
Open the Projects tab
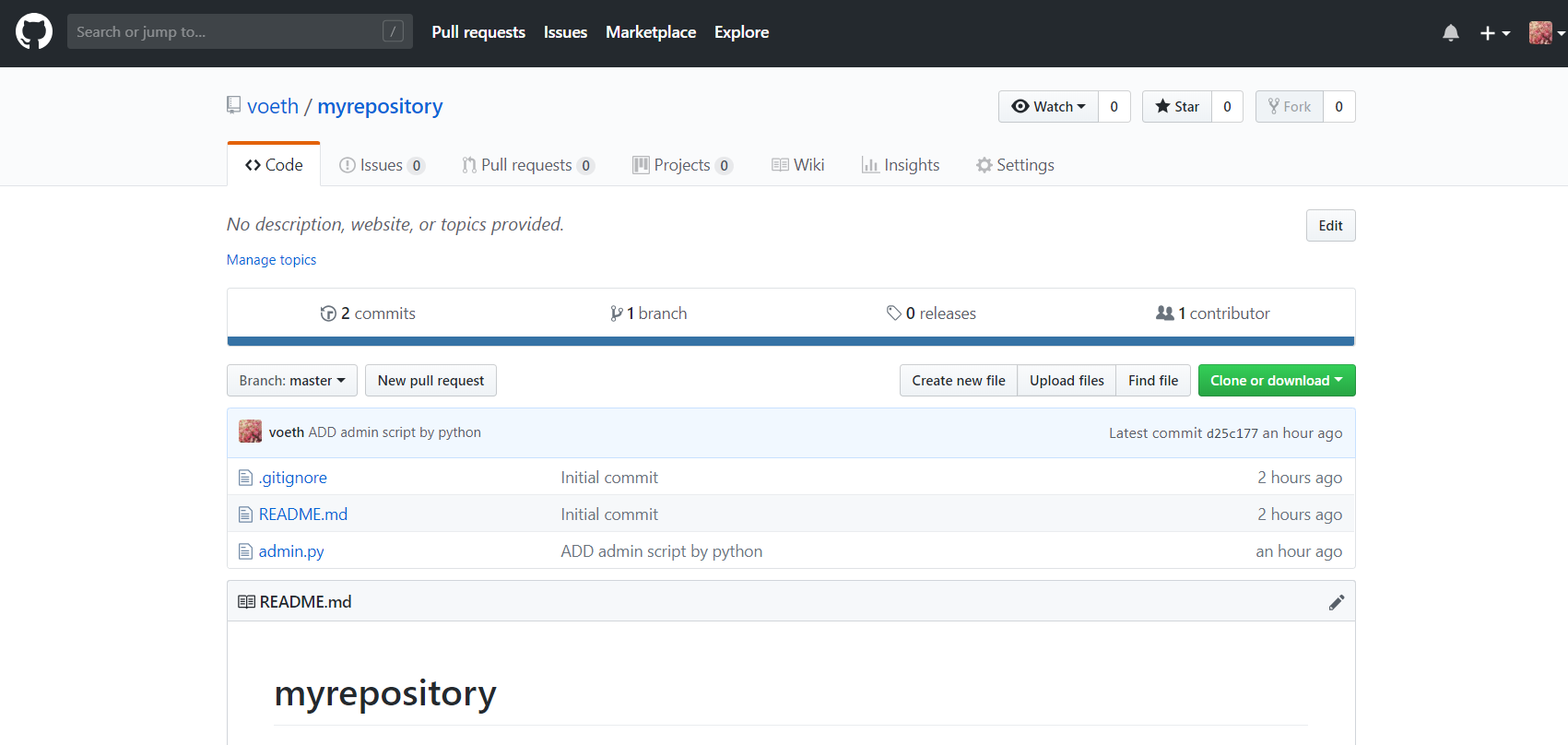(682, 165)
